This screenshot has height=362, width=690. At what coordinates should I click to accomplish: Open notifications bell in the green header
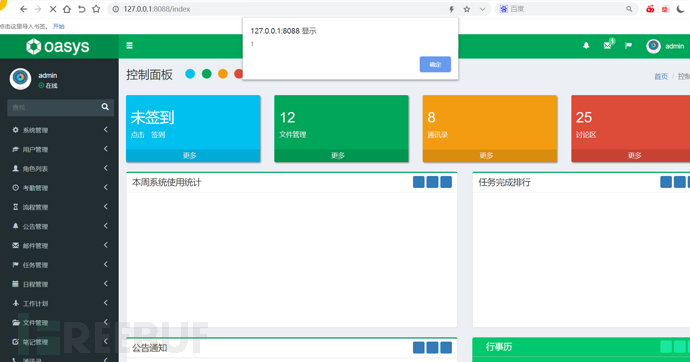coord(586,45)
